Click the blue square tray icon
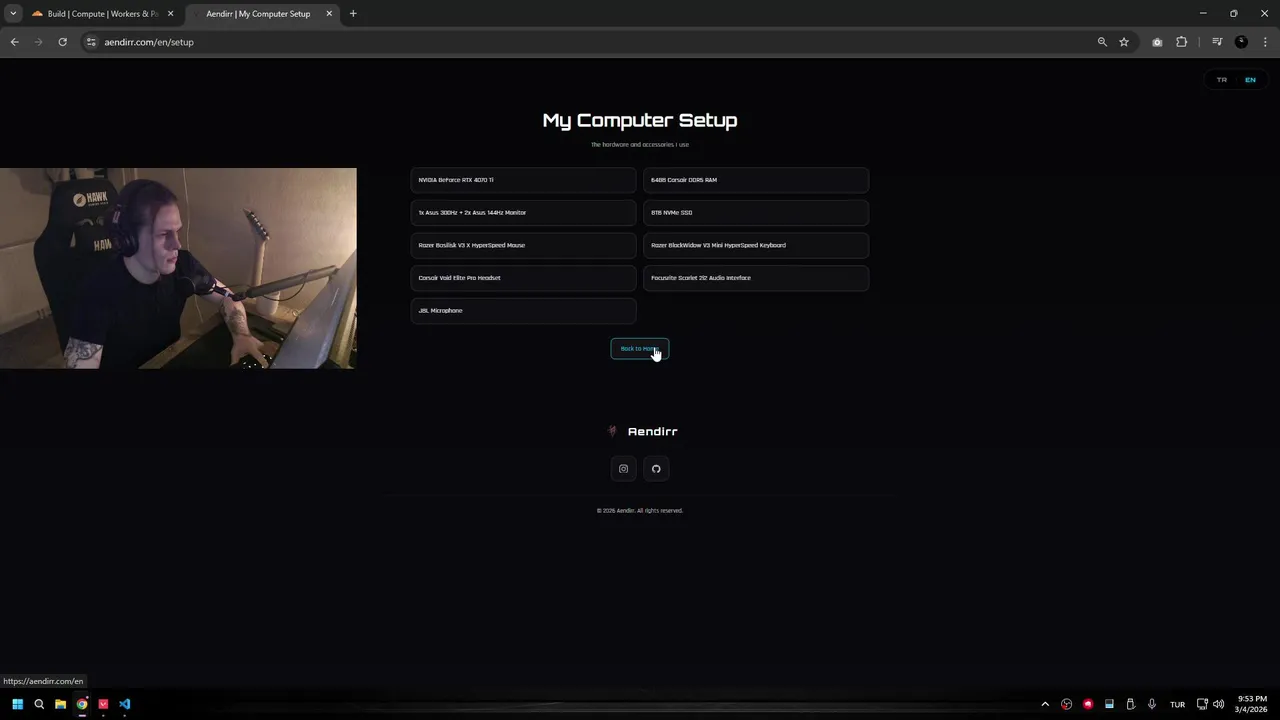 coord(1109,704)
